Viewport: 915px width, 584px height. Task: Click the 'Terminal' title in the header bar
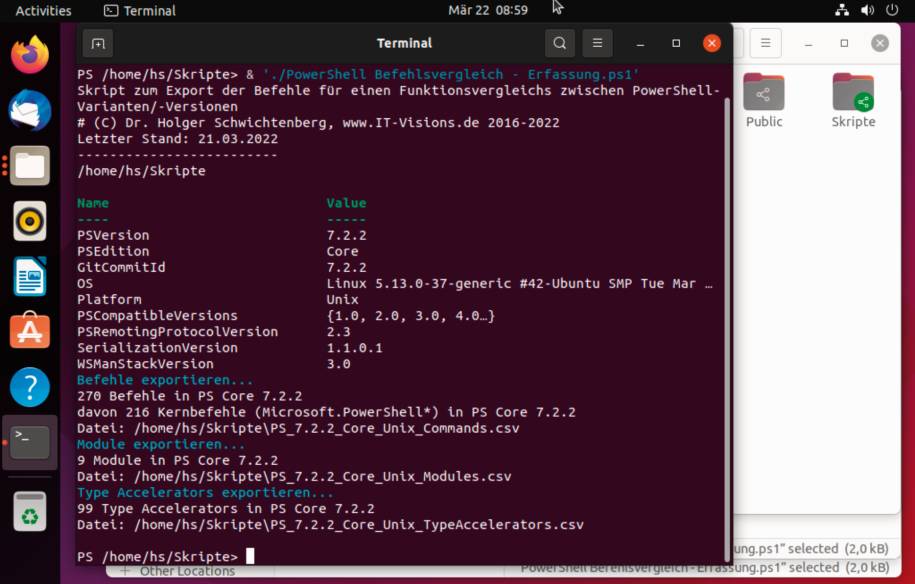tap(404, 43)
